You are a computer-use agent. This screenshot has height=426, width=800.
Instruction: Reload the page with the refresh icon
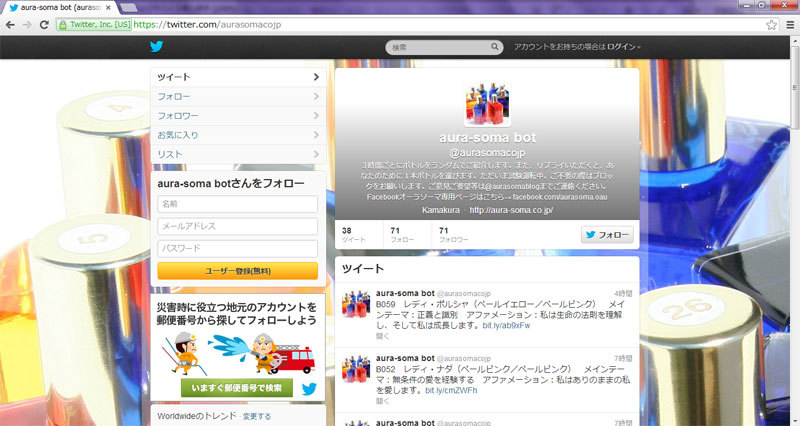point(44,24)
